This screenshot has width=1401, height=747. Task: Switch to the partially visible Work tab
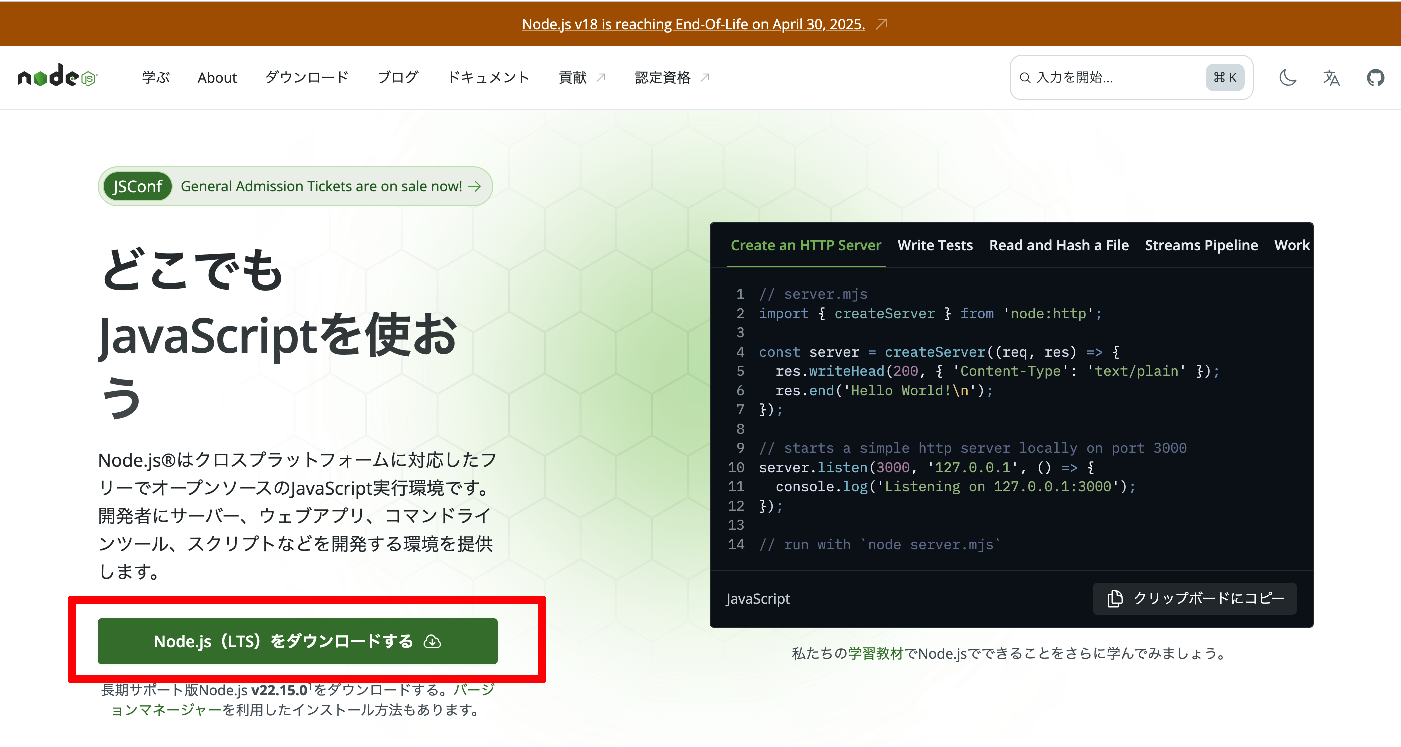click(x=1292, y=245)
